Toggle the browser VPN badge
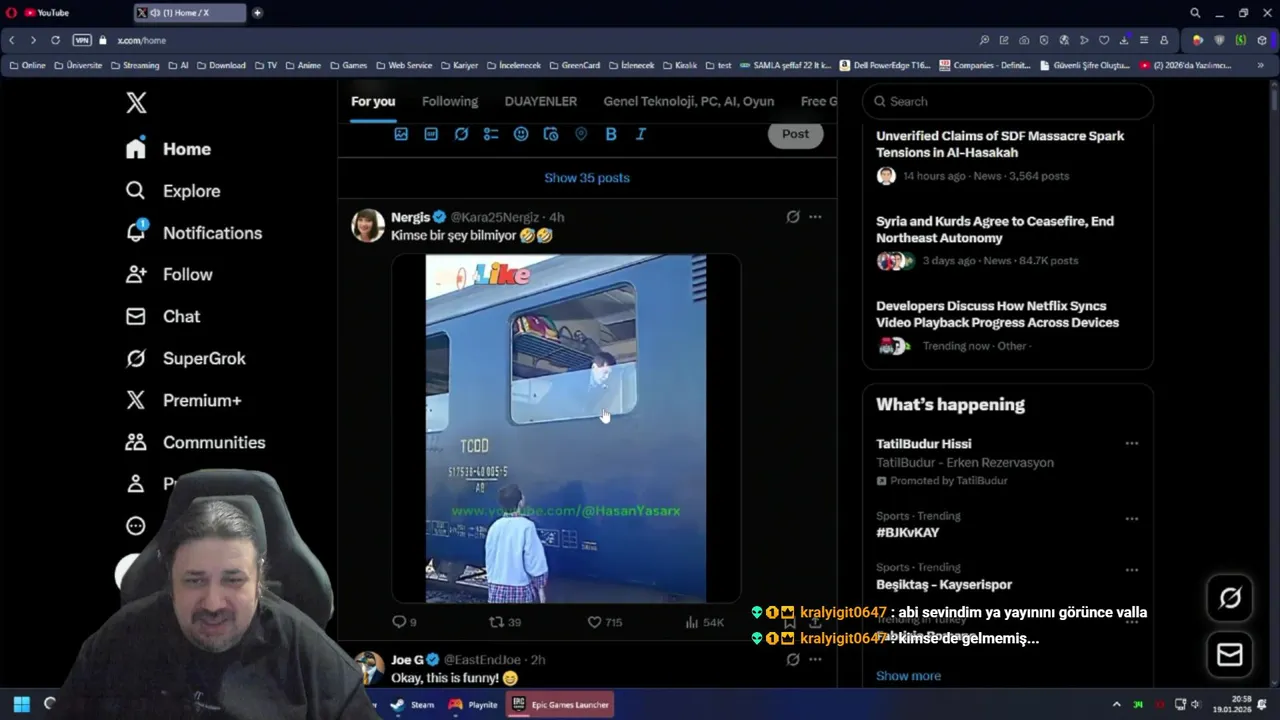Screen dimensions: 1280x720 82,40
